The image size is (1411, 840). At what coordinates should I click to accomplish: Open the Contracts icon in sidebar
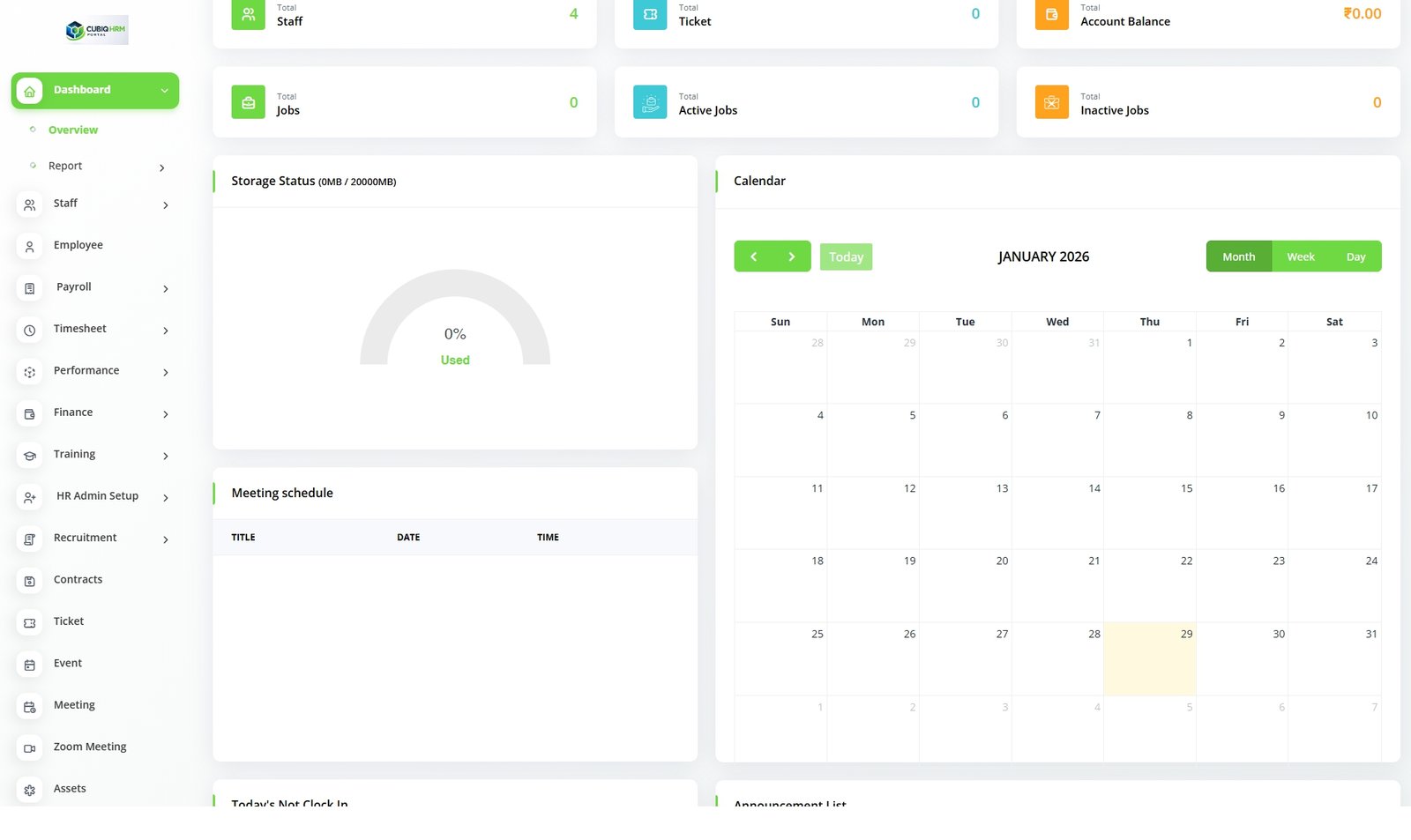pyautogui.click(x=29, y=581)
